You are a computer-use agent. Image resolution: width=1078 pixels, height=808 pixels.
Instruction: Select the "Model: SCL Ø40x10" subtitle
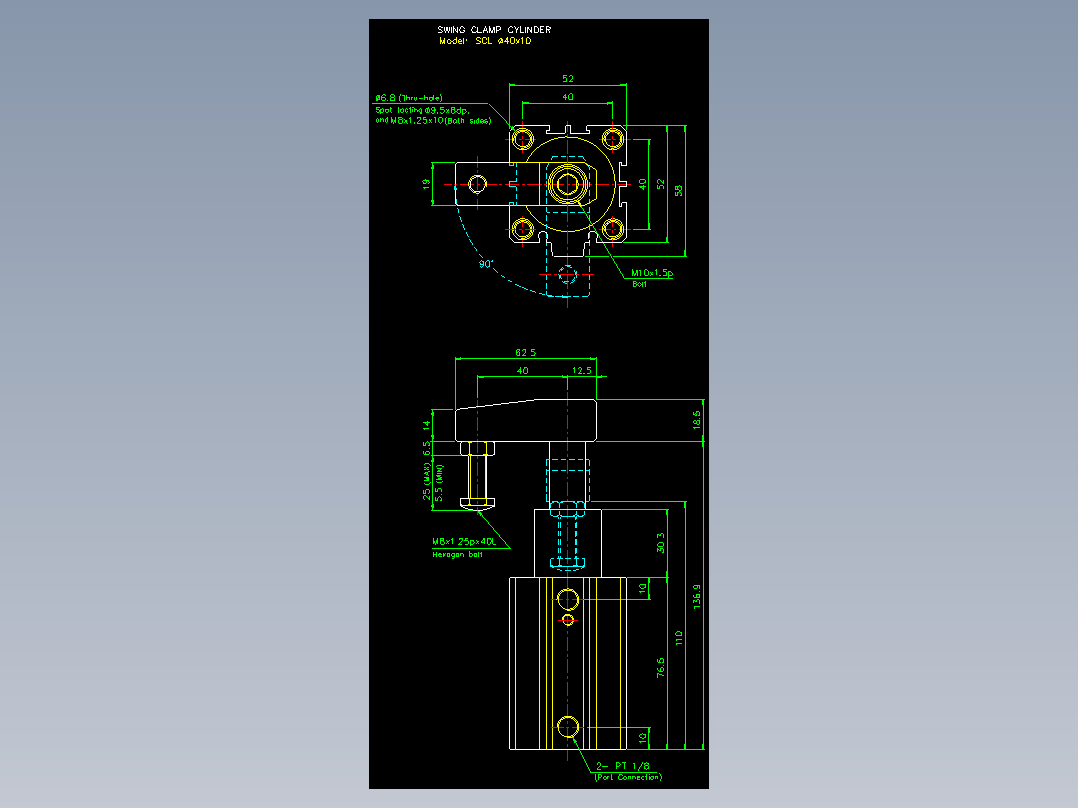coord(485,41)
